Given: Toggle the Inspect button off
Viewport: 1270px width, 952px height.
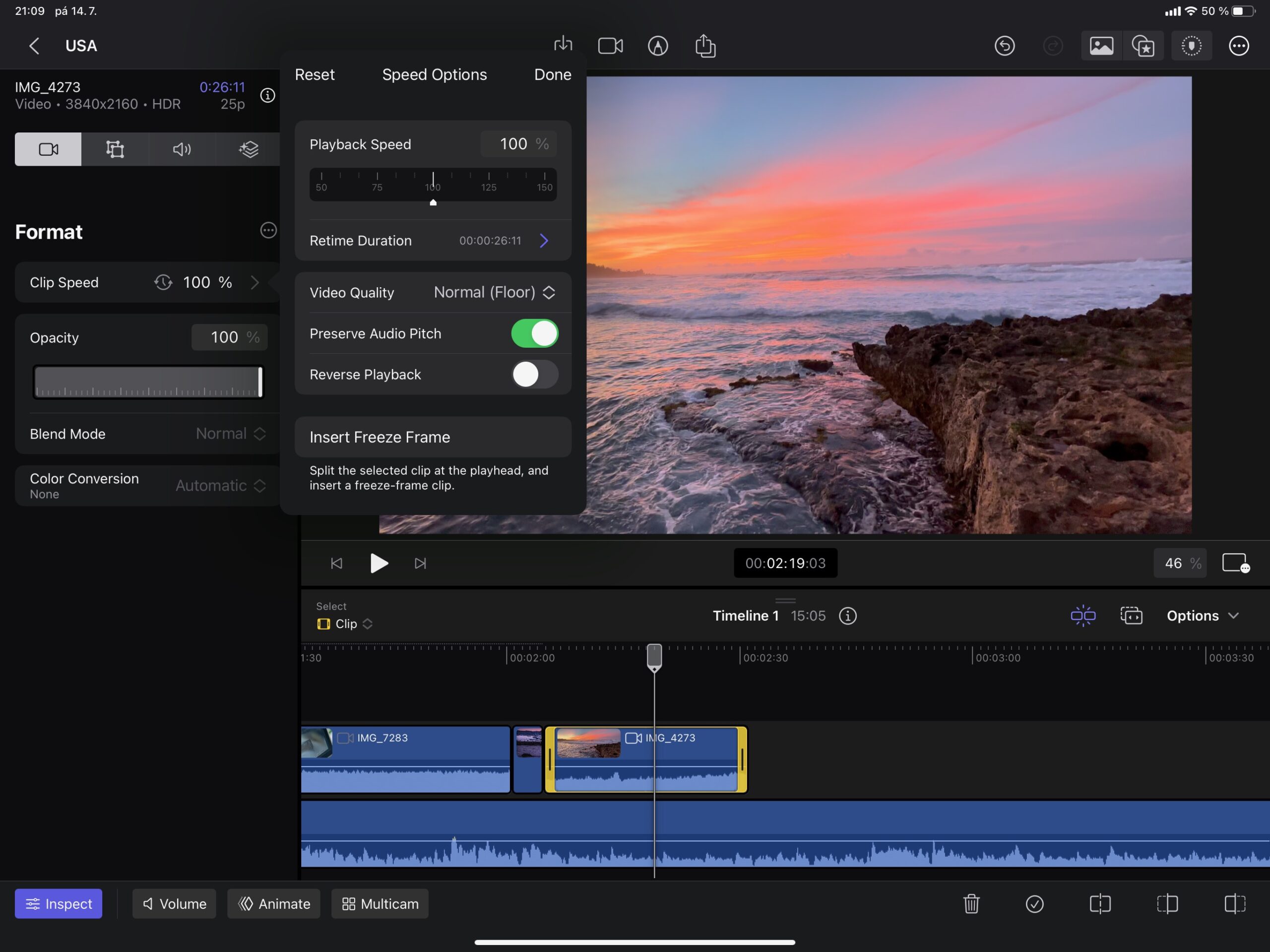Looking at the screenshot, I should click(59, 904).
